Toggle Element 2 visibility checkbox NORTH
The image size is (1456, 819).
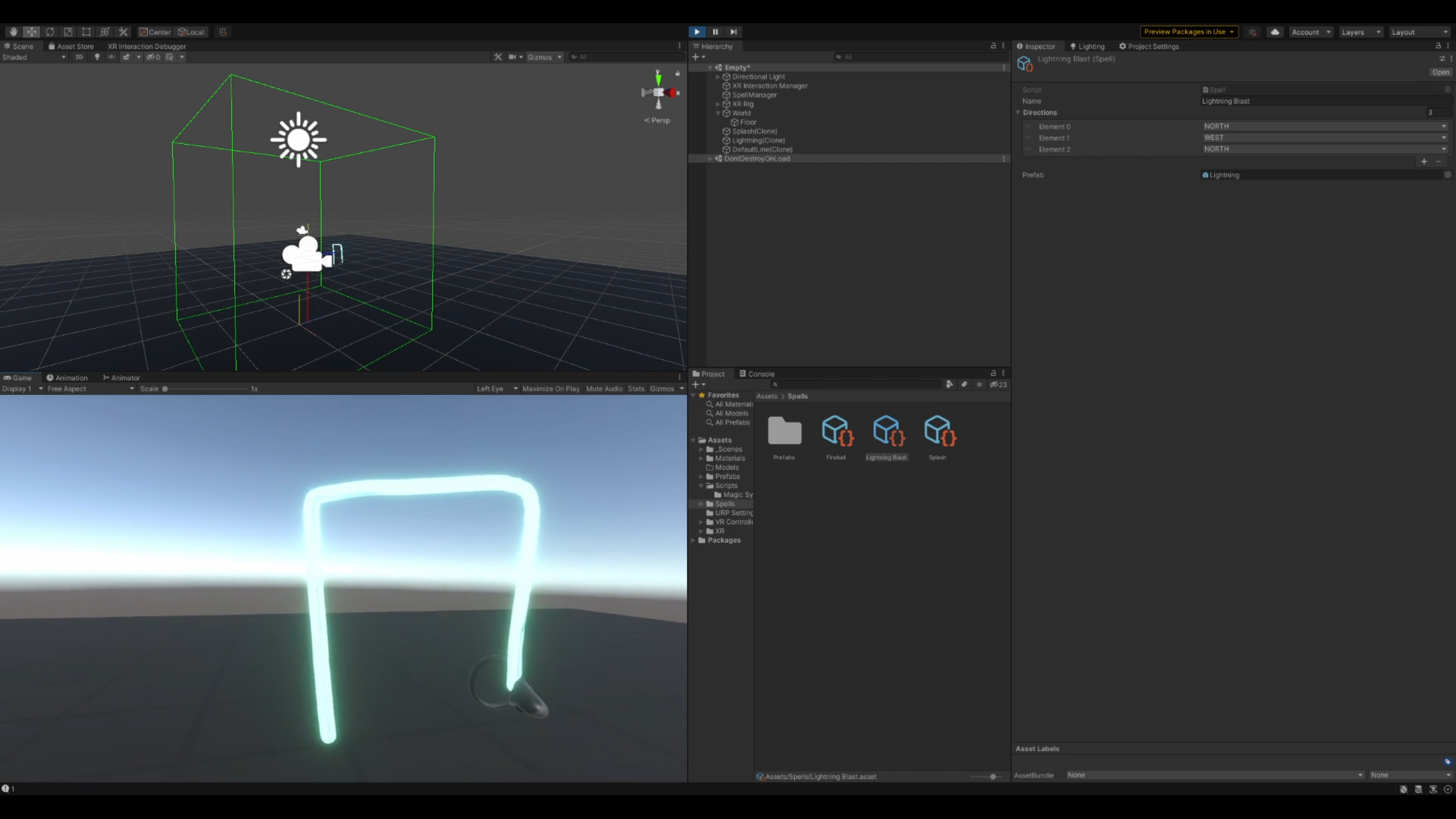(x=1028, y=149)
